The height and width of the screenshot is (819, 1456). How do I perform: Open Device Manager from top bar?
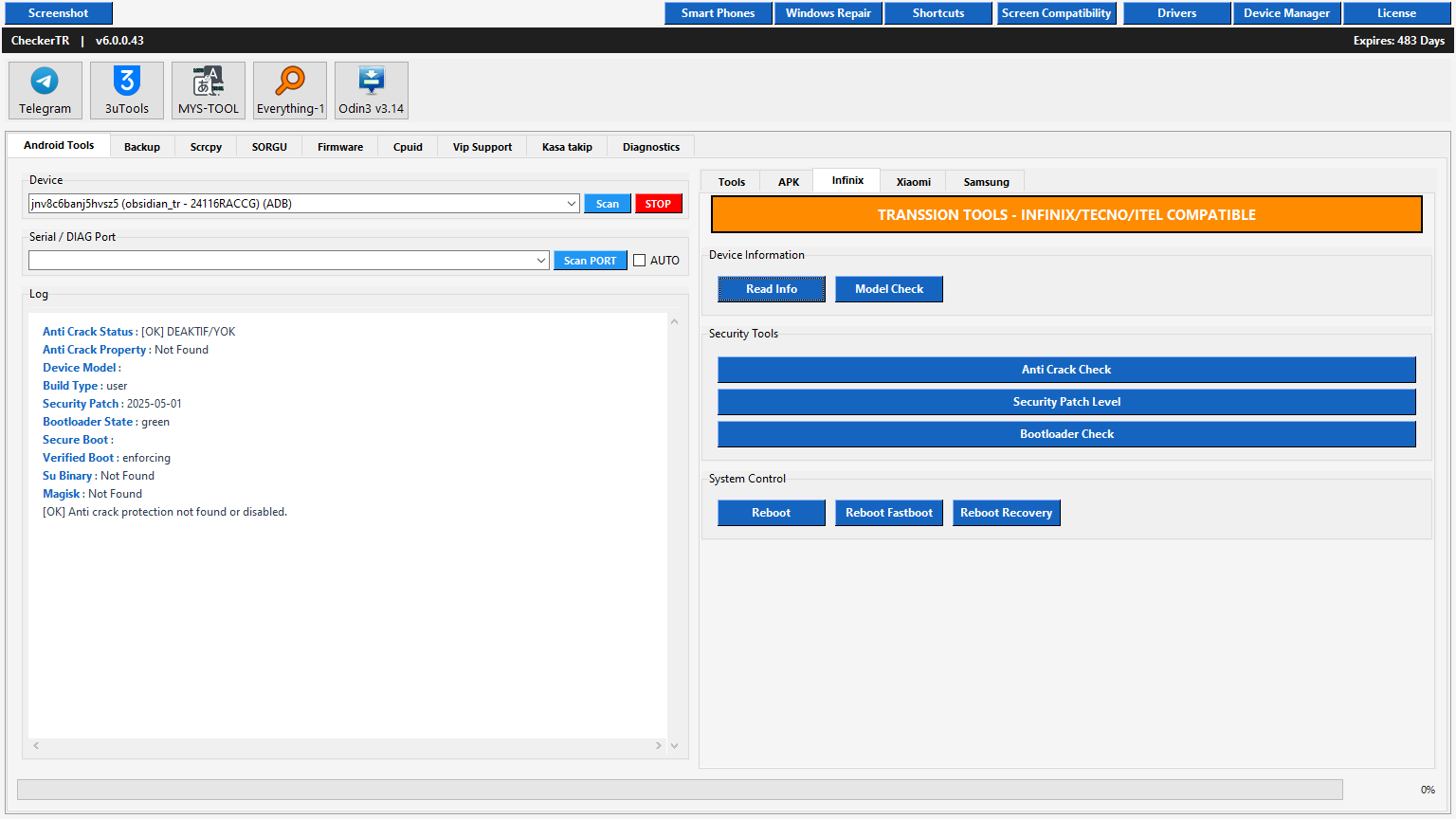point(1286,13)
